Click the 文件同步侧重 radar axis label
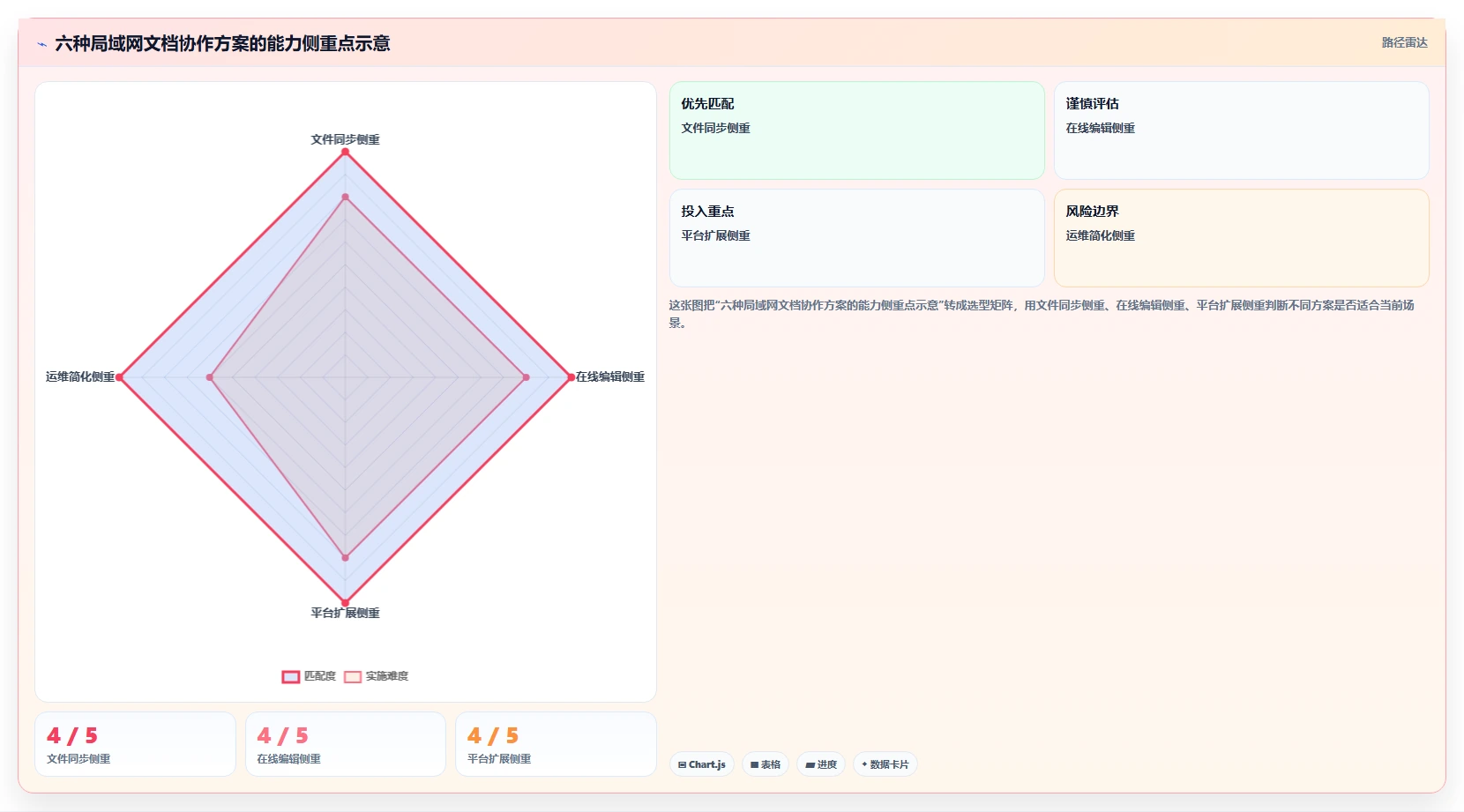This screenshot has width=1464, height=812. (345, 139)
